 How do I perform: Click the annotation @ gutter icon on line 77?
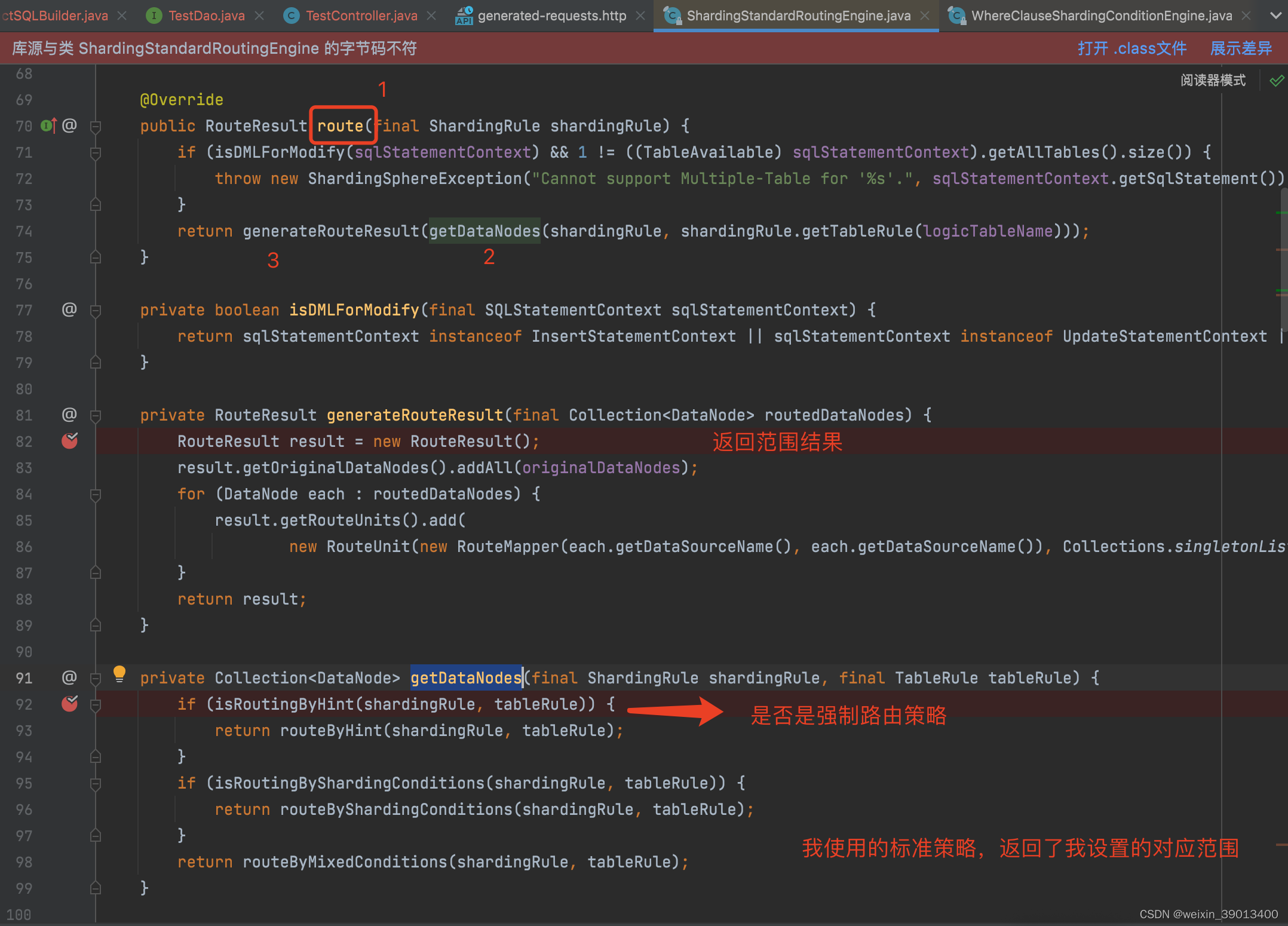(x=70, y=309)
